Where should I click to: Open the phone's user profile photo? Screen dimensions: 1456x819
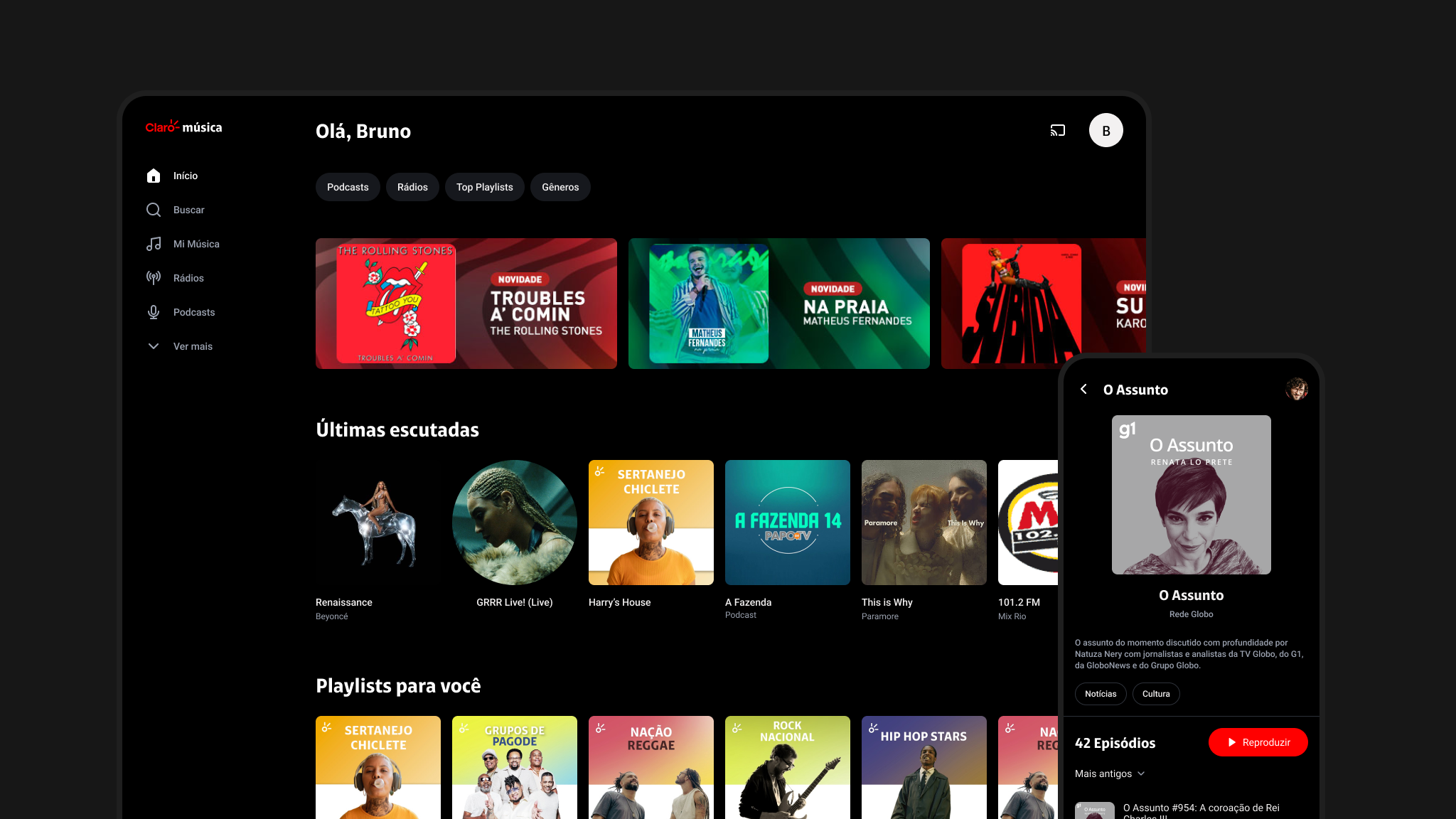click(1297, 389)
